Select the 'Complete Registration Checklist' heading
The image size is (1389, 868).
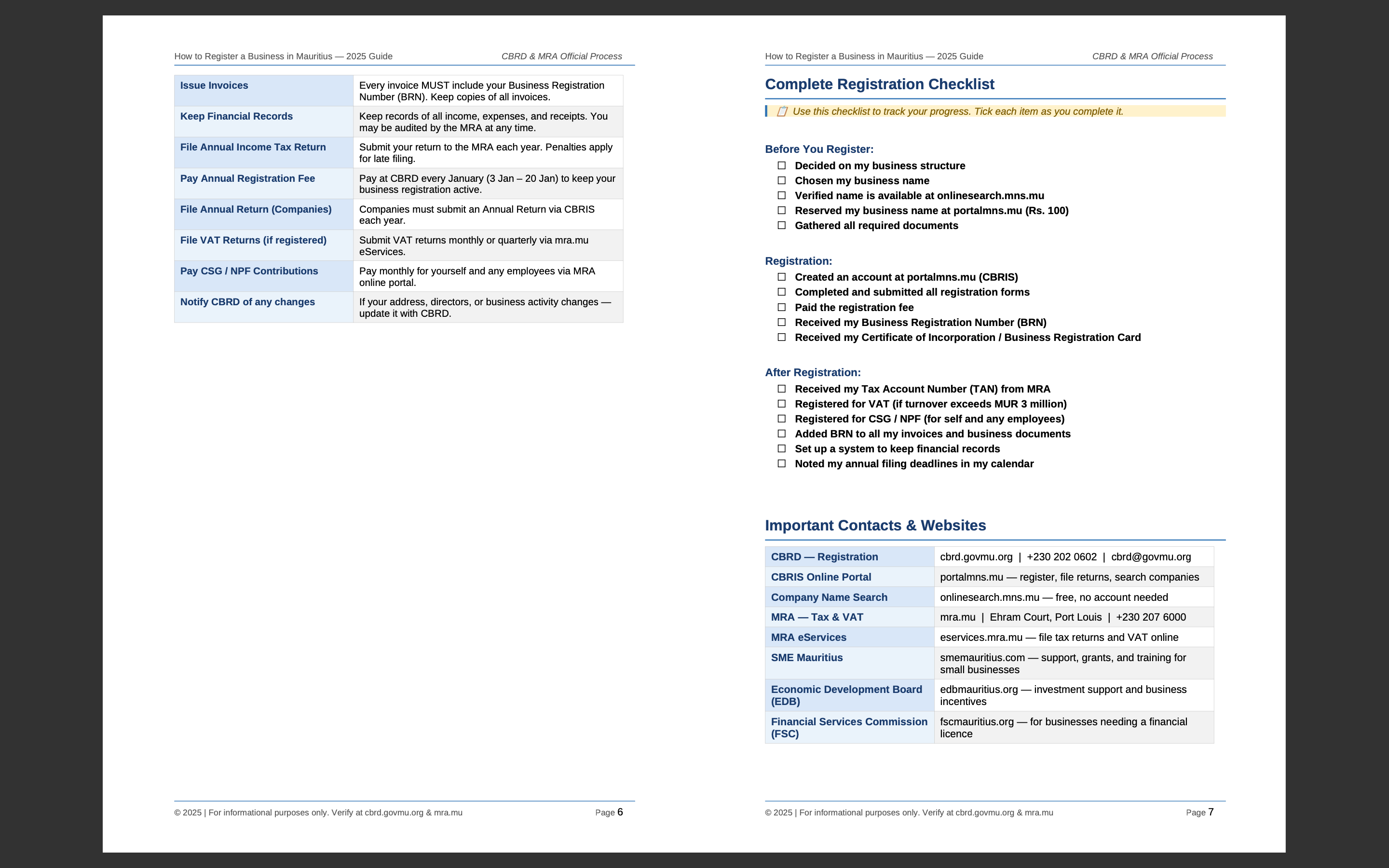[x=879, y=84]
